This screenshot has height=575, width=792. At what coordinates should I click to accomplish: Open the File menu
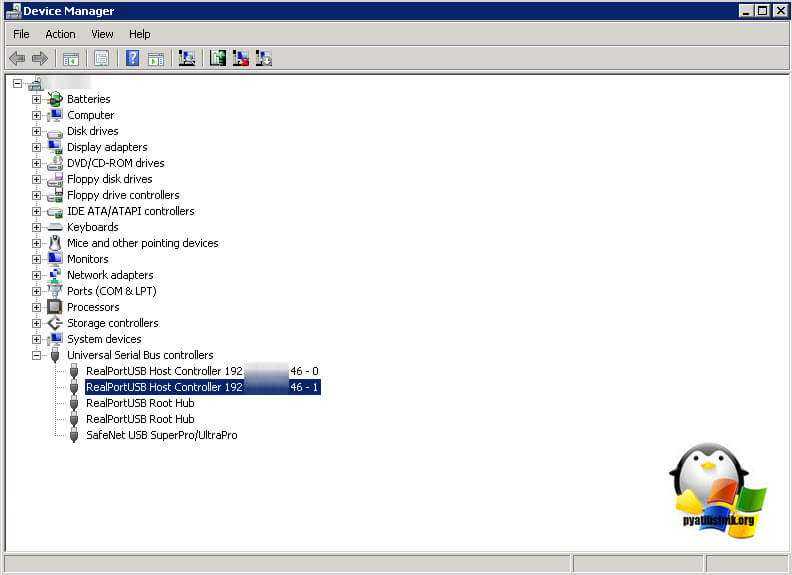point(21,34)
